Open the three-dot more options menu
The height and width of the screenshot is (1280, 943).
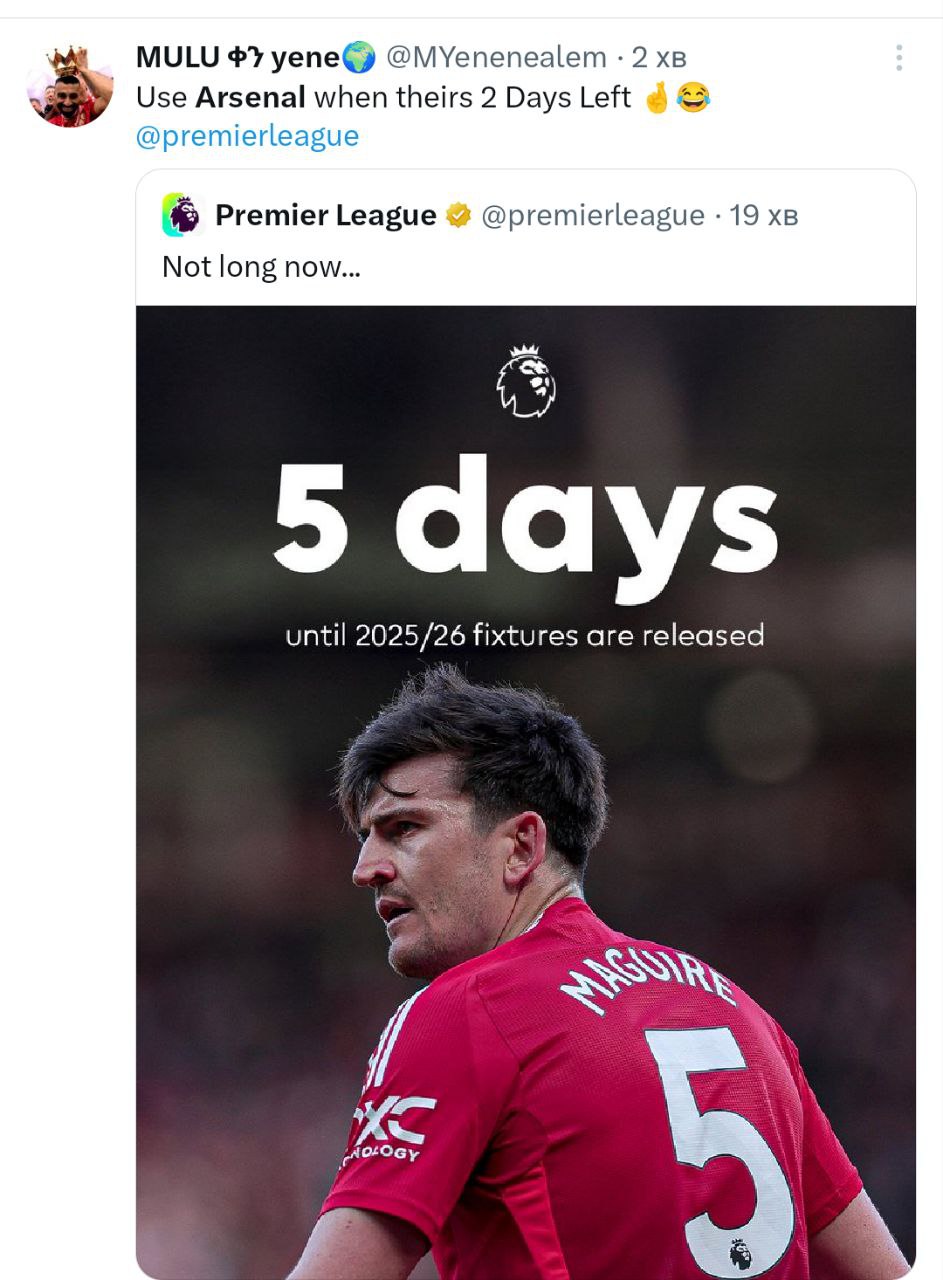point(899,58)
